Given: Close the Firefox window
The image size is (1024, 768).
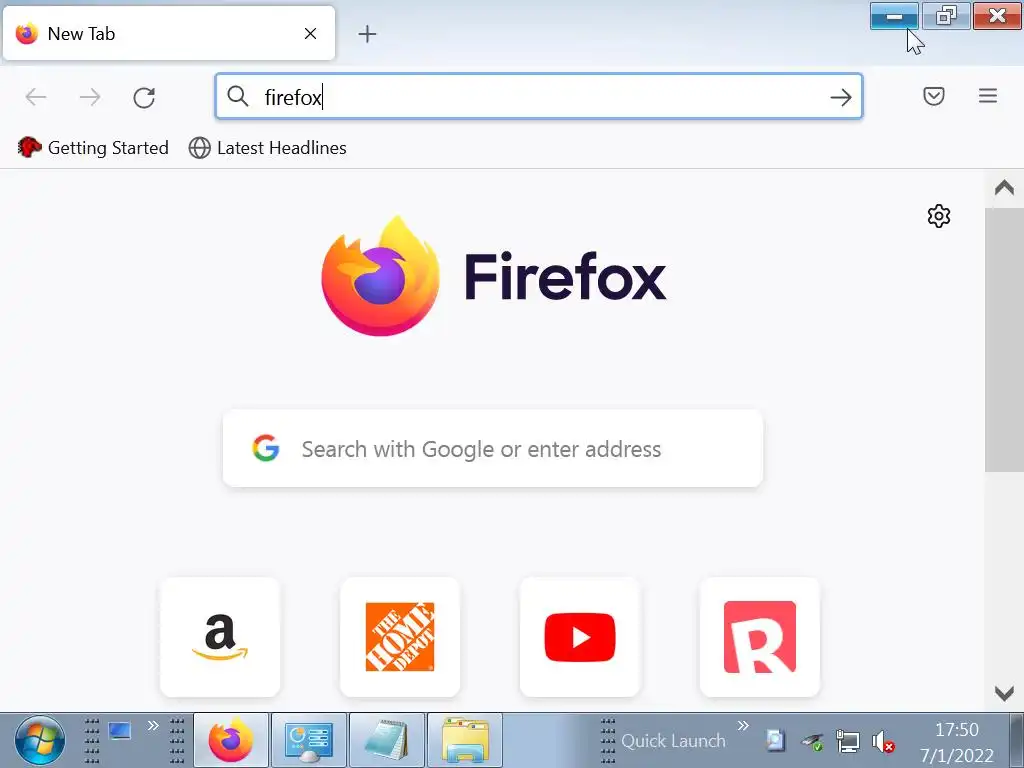Looking at the screenshot, I should (x=997, y=16).
